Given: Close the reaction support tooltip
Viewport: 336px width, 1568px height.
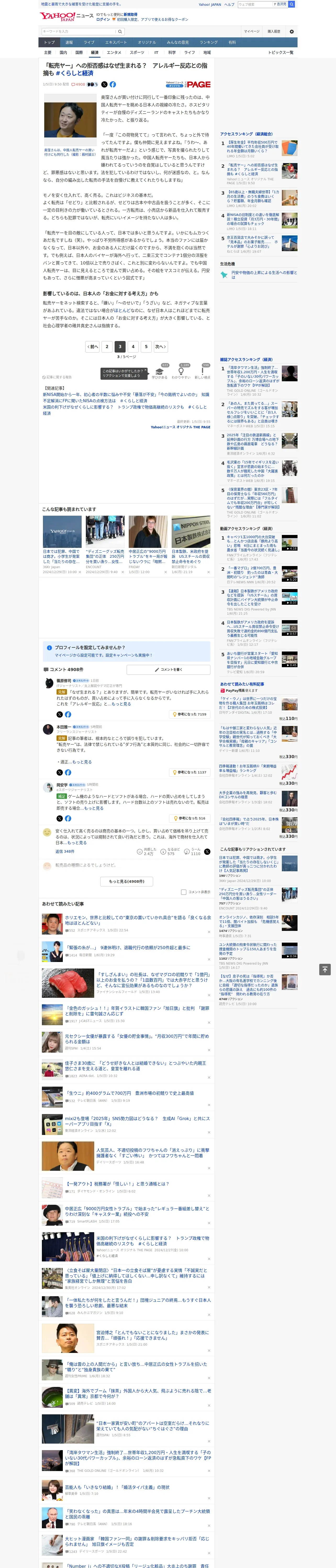Looking at the screenshot, I should (145, 370).
